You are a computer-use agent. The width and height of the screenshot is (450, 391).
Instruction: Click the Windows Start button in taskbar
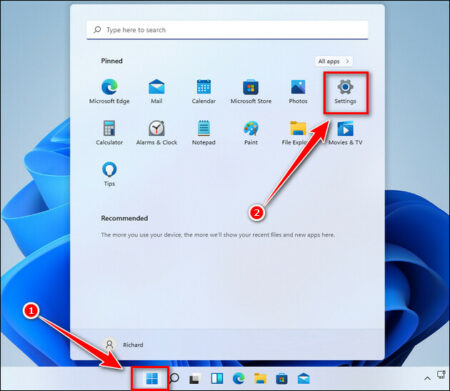152,379
